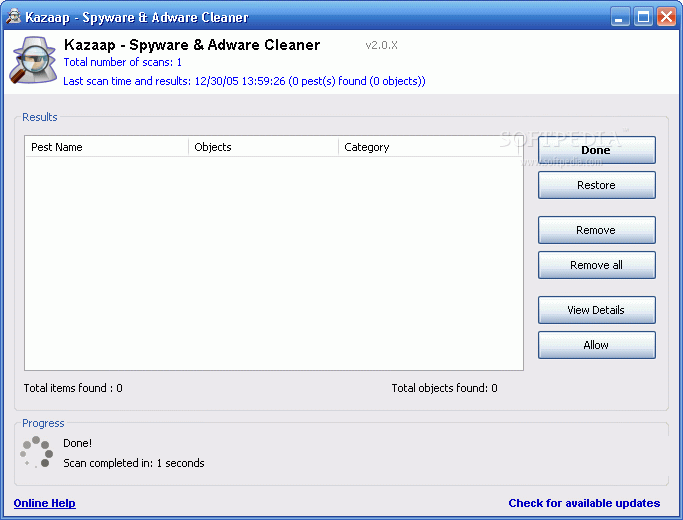This screenshot has height=520, width=683.
Task: Click the version 'v2.0.X' label
Action: pos(382,45)
